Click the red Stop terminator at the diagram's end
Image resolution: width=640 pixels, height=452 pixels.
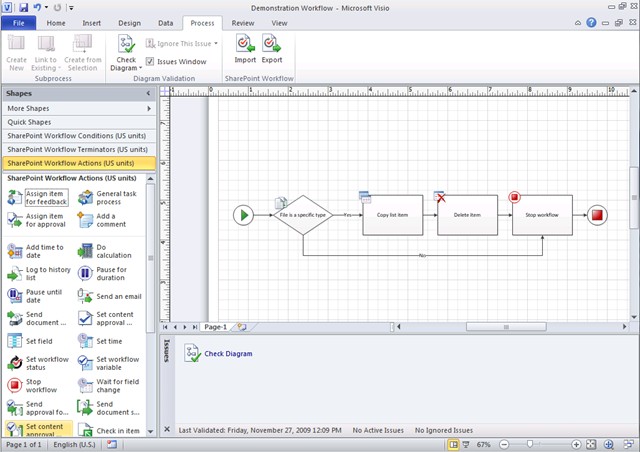point(597,215)
